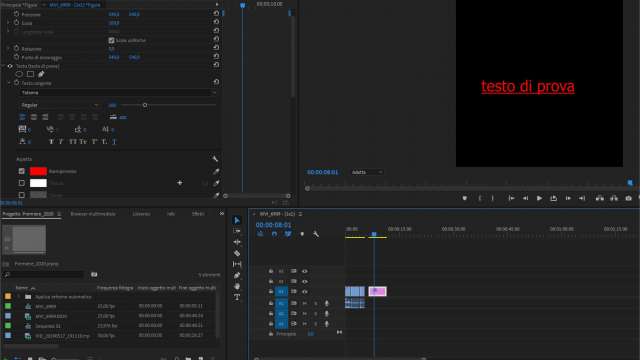This screenshot has width=640, height=360.
Task: Go to In point
Action: pos(511,198)
